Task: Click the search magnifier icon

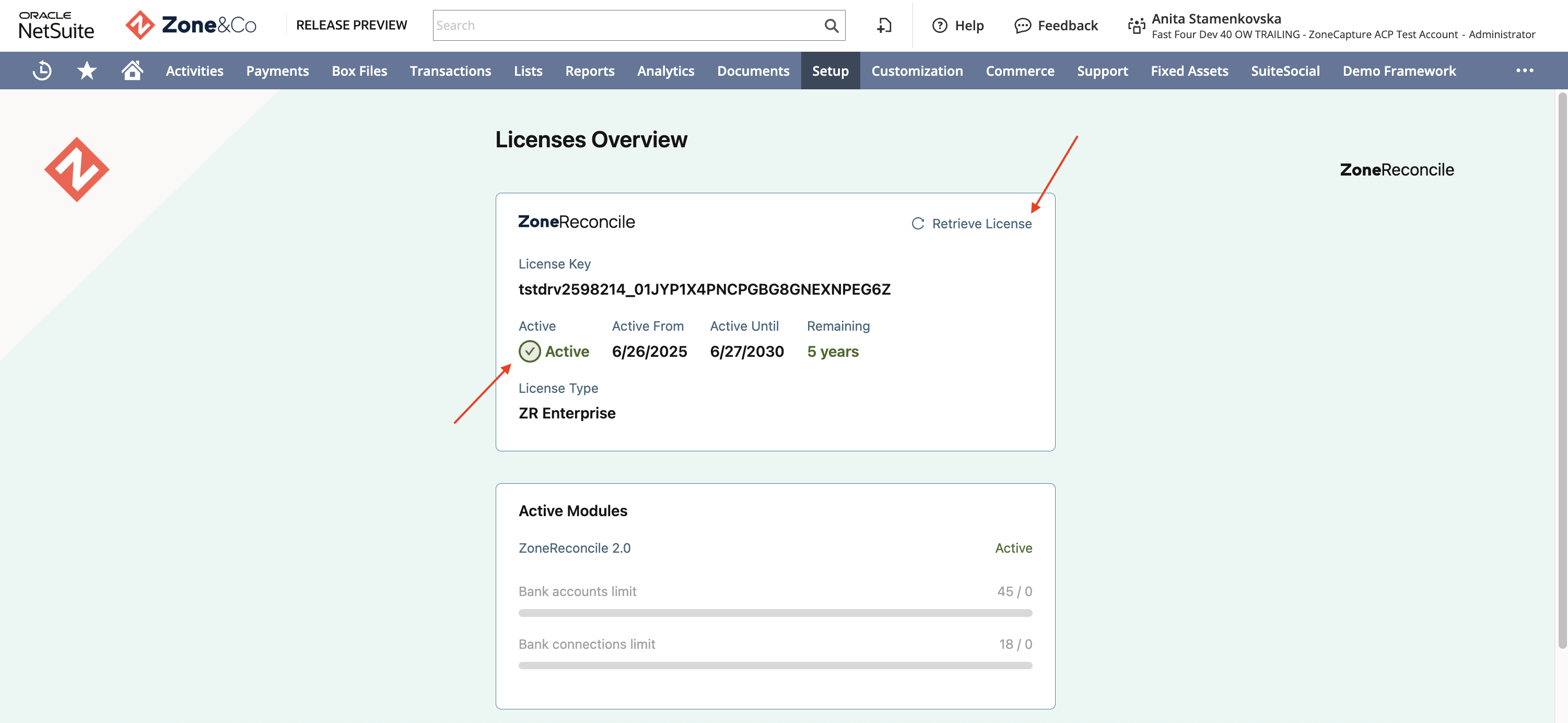Action: [831, 26]
